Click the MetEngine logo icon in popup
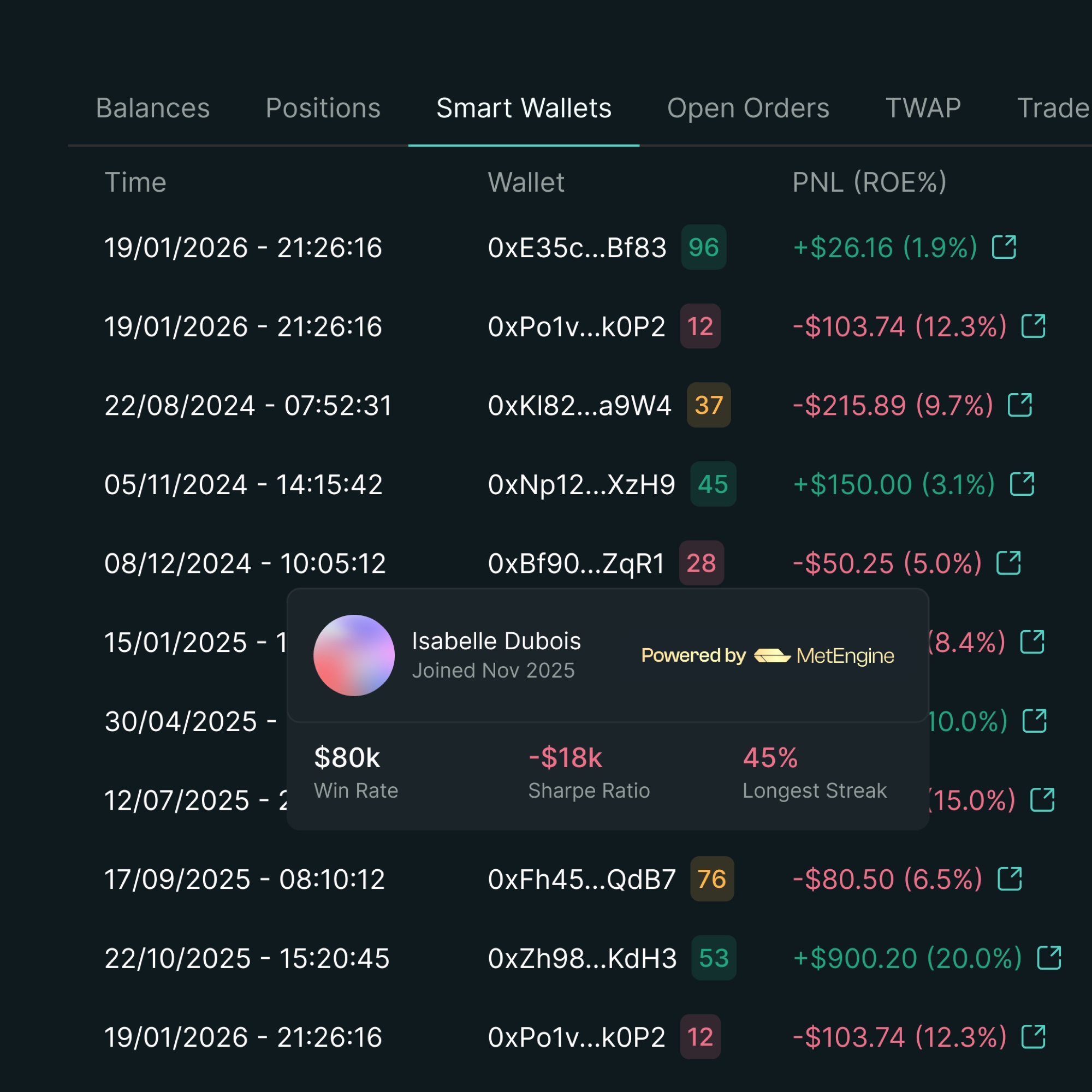1092x1092 pixels. (772, 656)
